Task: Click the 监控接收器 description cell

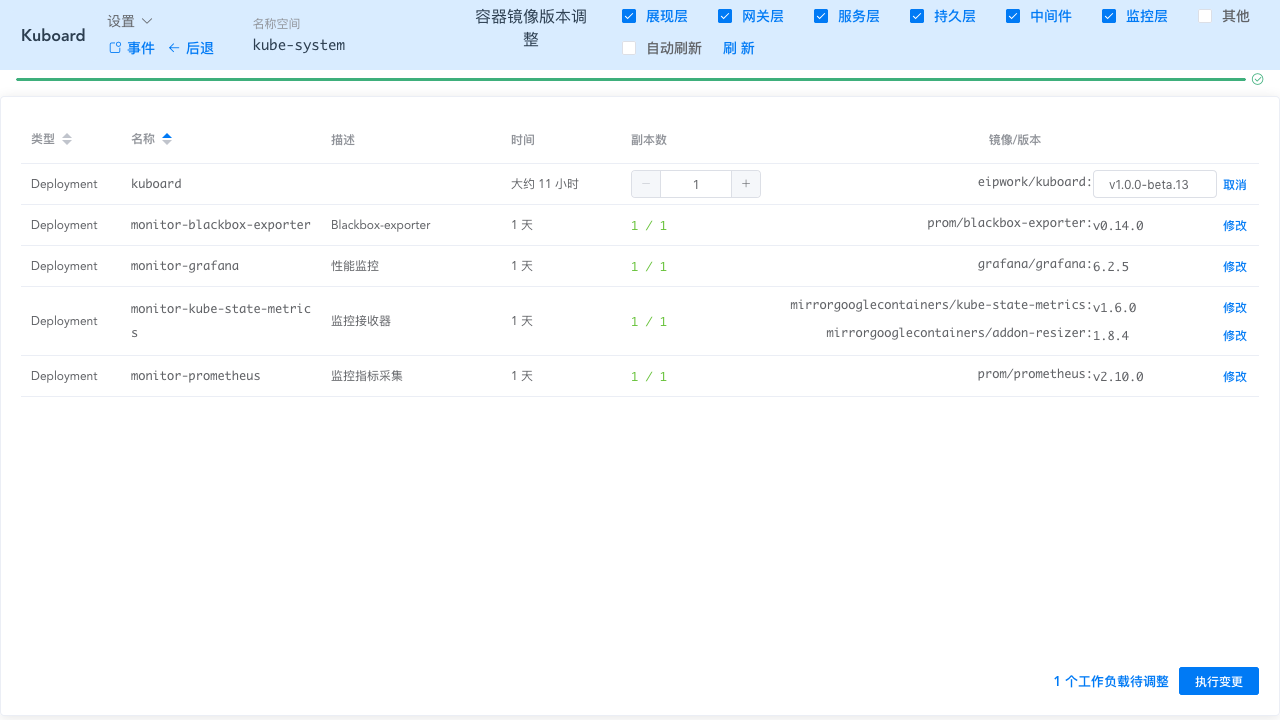Action: (361, 321)
